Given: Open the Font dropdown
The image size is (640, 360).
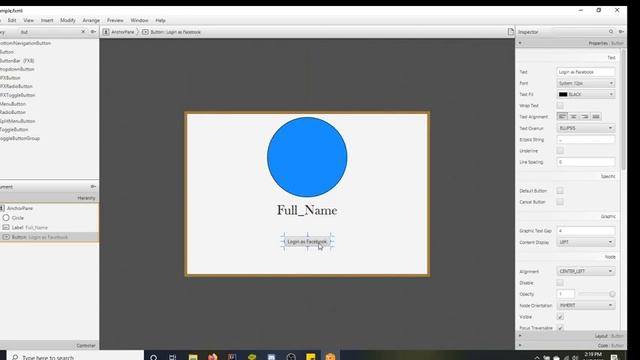Looking at the screenshot, I should tap(586, 83).
